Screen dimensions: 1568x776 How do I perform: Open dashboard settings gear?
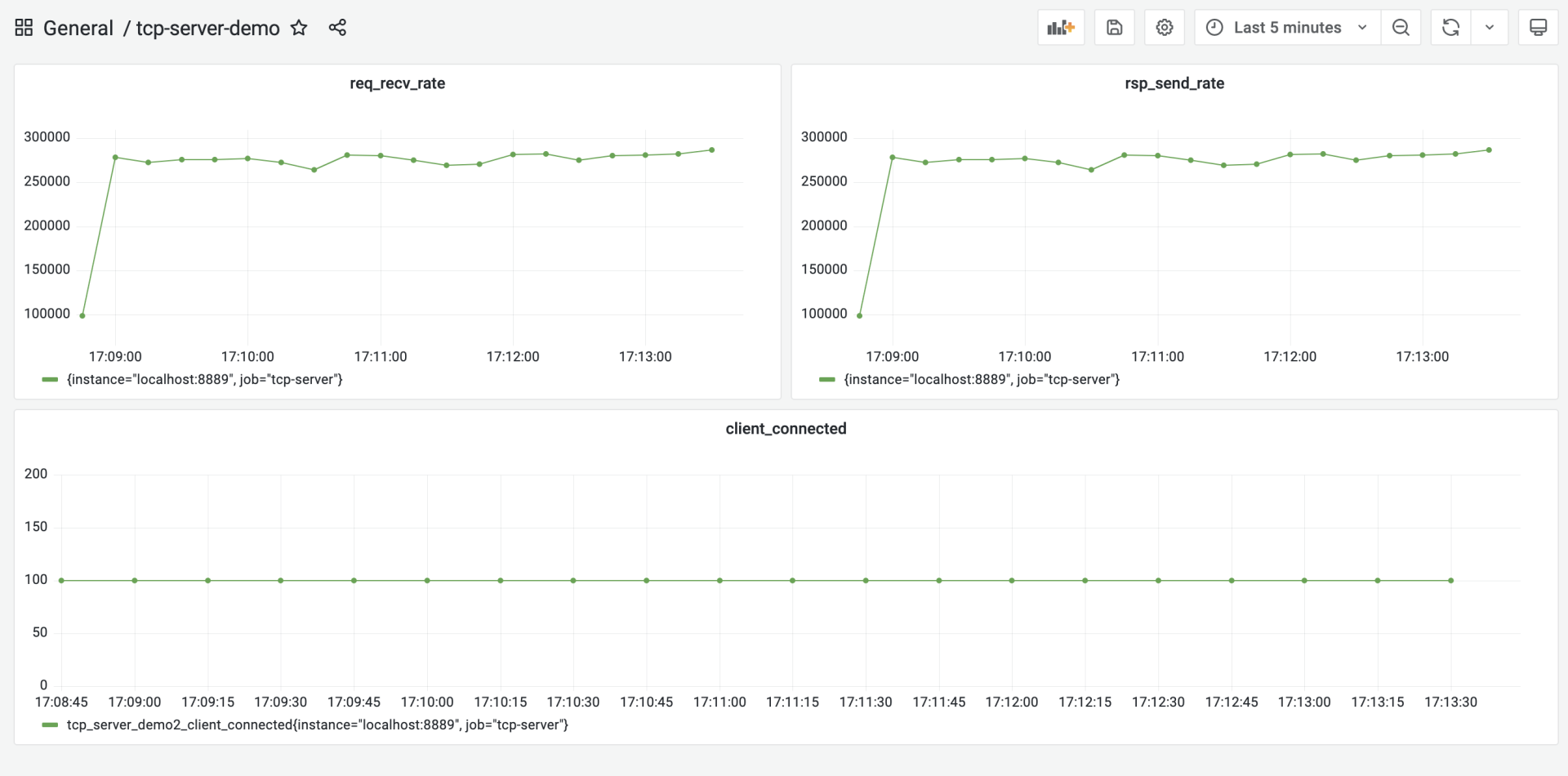(1165, 28)
